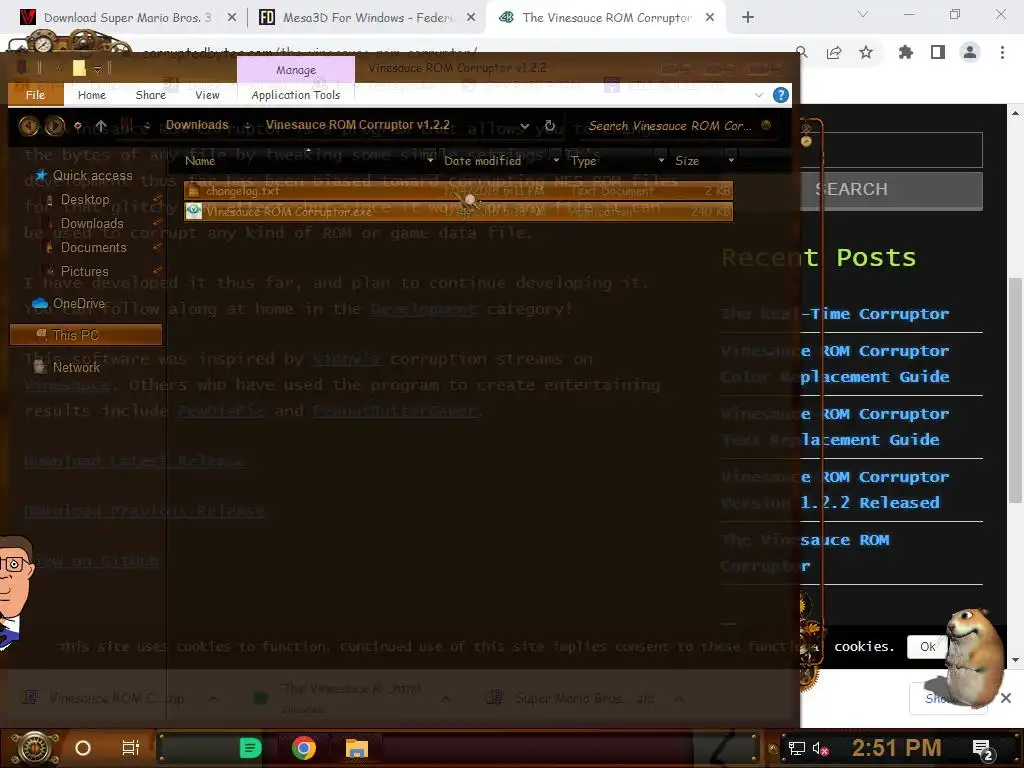This screenshot has height=768, width=1024.
Task: Click the Chrome share page icon
Action: click(834, 52)
